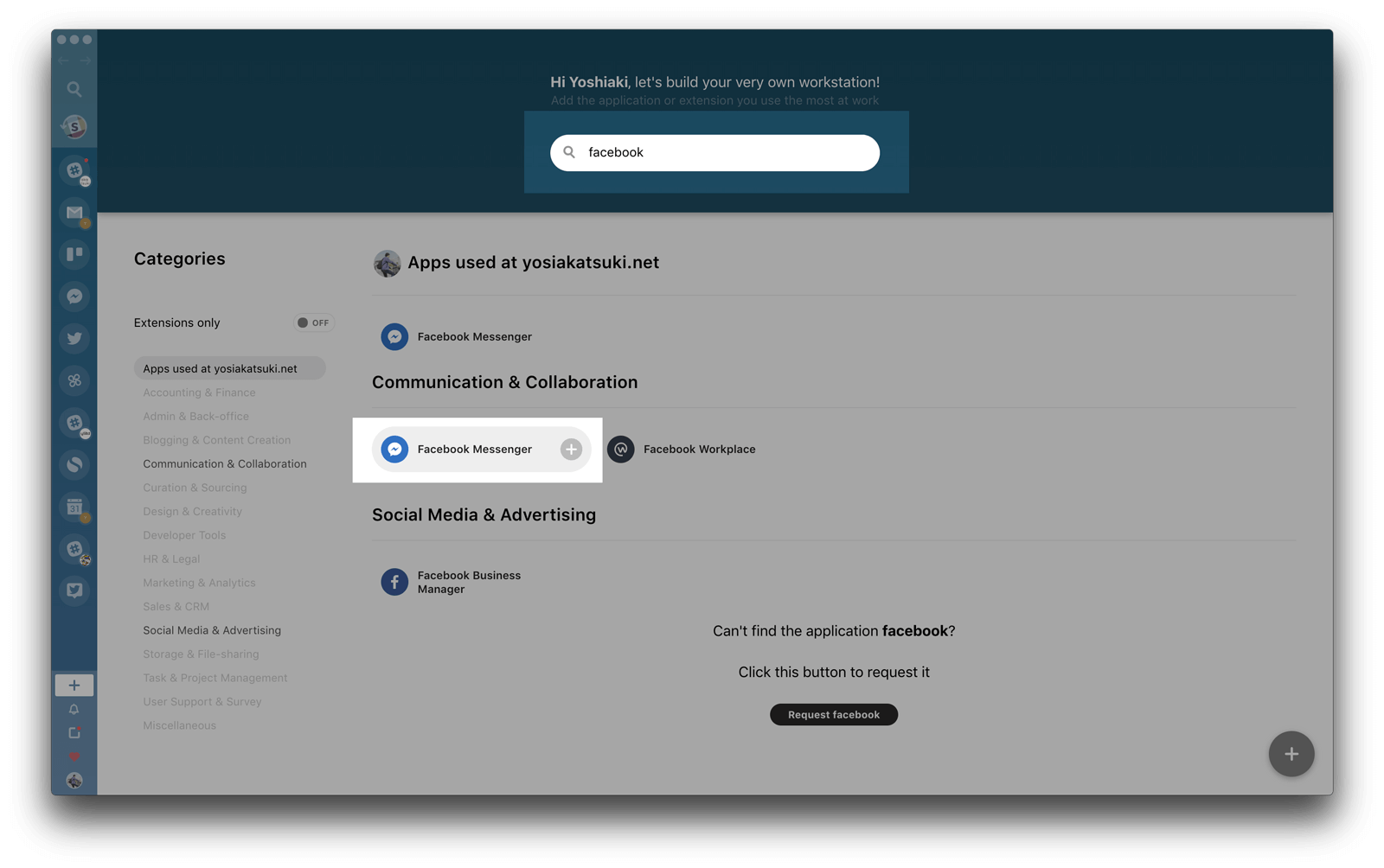This screenshot has height=868, width=1384.
Task: Click the magnifier inside the facebook search box
Action: point(569,152)
